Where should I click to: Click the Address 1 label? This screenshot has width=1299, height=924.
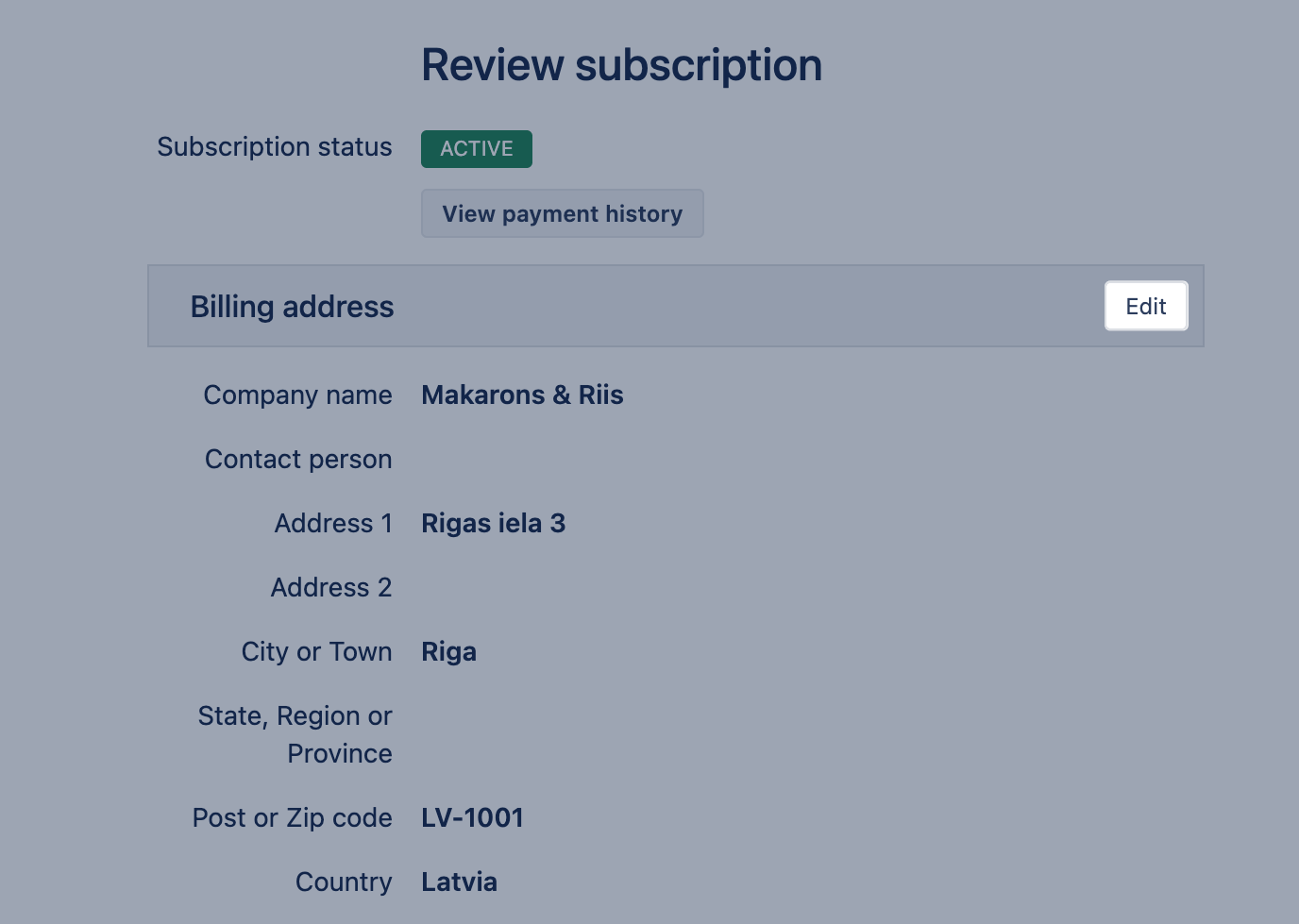click(x=333, y=524)
